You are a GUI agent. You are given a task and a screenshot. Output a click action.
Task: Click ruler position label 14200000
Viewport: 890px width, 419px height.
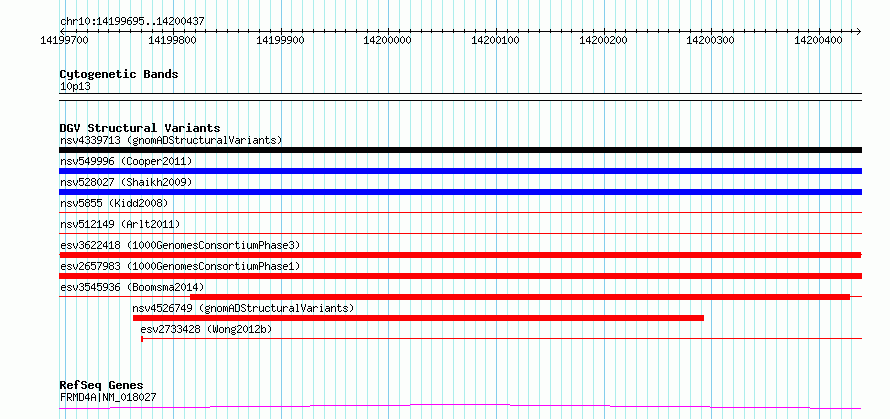(x=387, y=40)
